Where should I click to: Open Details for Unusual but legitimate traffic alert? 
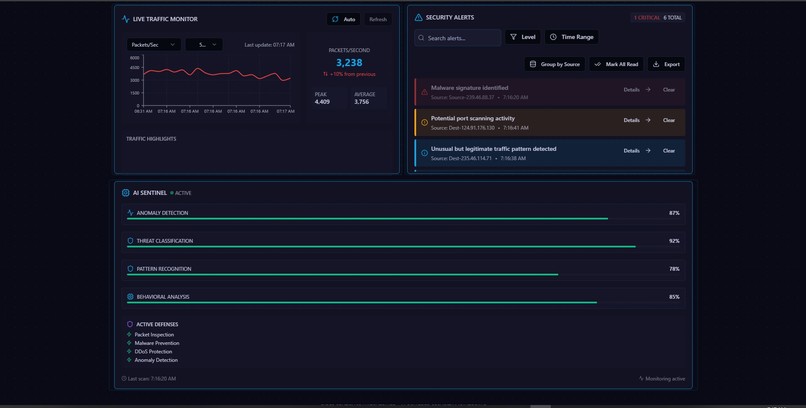pos(637,151)
